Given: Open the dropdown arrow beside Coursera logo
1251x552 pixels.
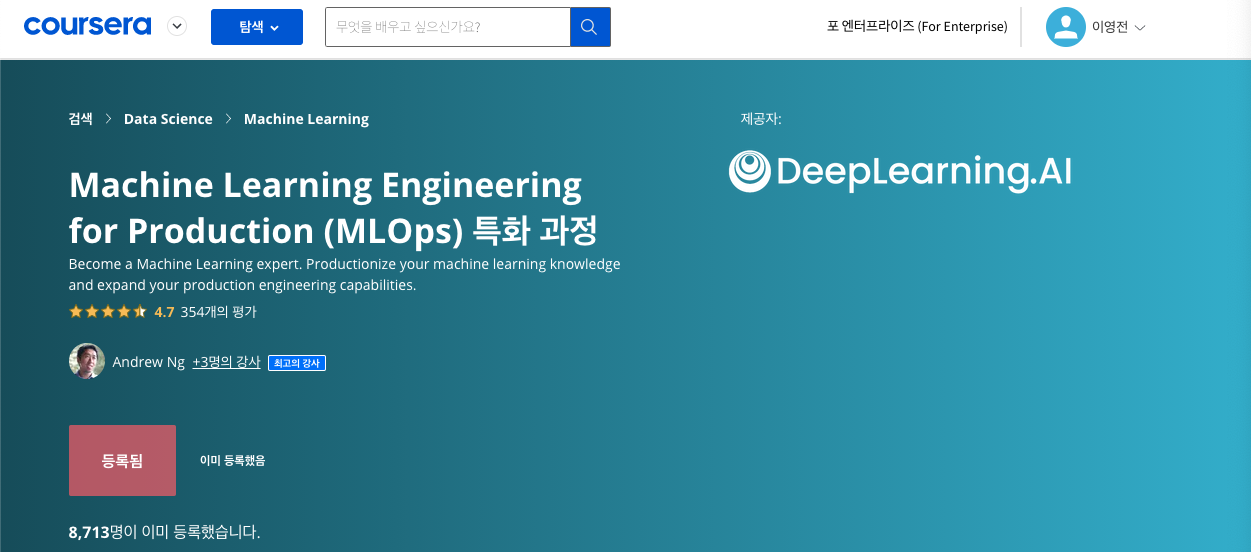Looking at the screenshot, I should point(177,27).
